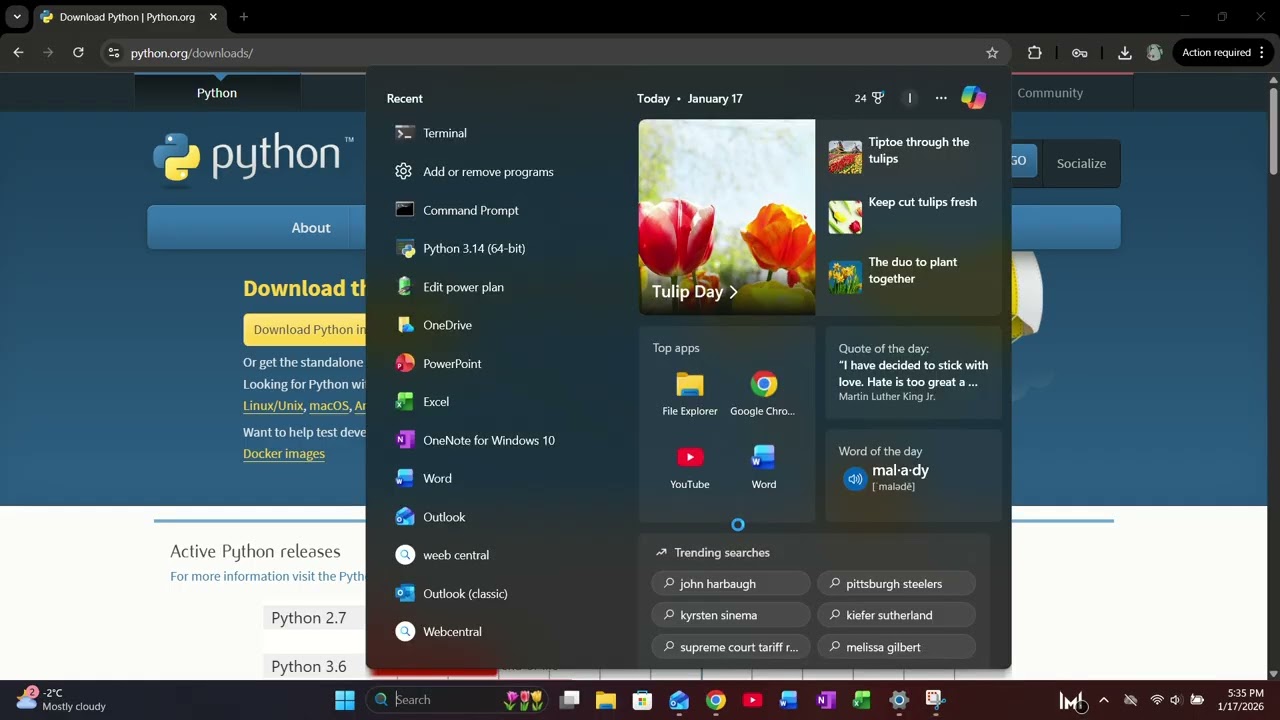Screen dimensions: 1280x720
Task: Open About menu on python.org
Action: [x=311, y=228]
